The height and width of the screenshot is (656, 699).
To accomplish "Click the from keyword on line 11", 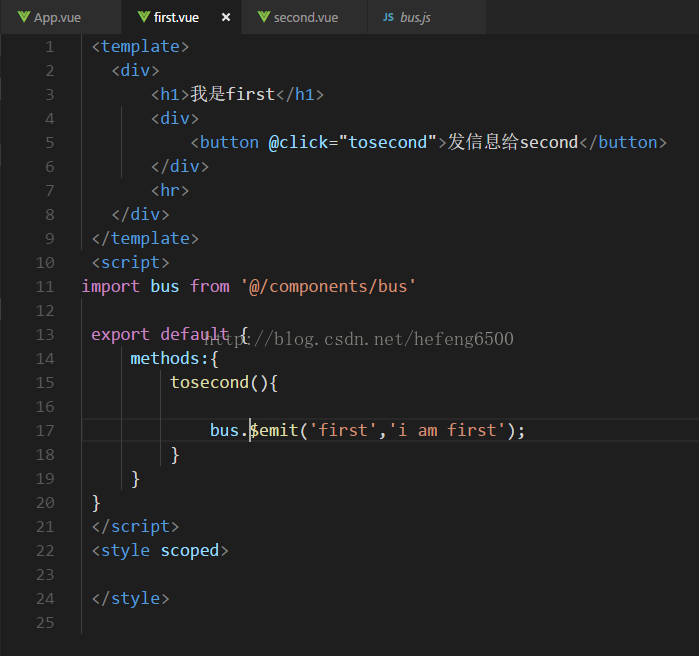I will 210,287.
